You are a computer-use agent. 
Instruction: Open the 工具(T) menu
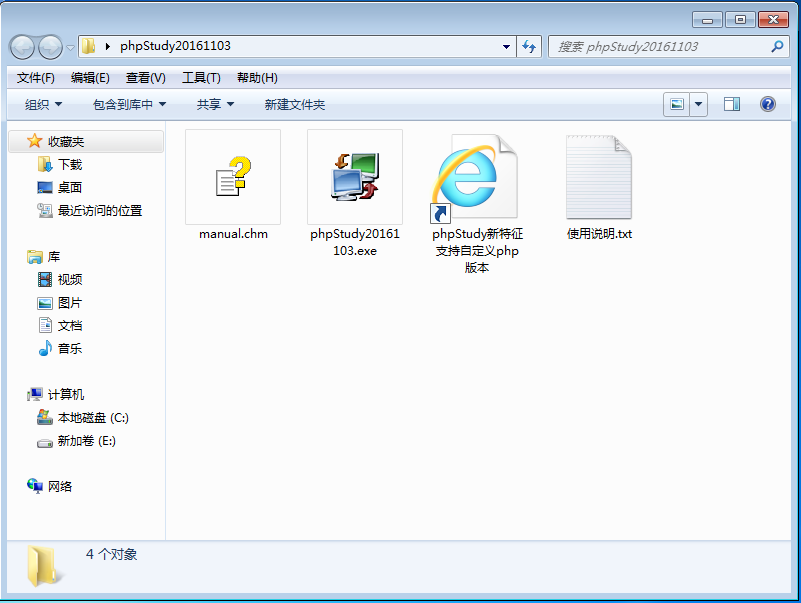pos(201,78)
